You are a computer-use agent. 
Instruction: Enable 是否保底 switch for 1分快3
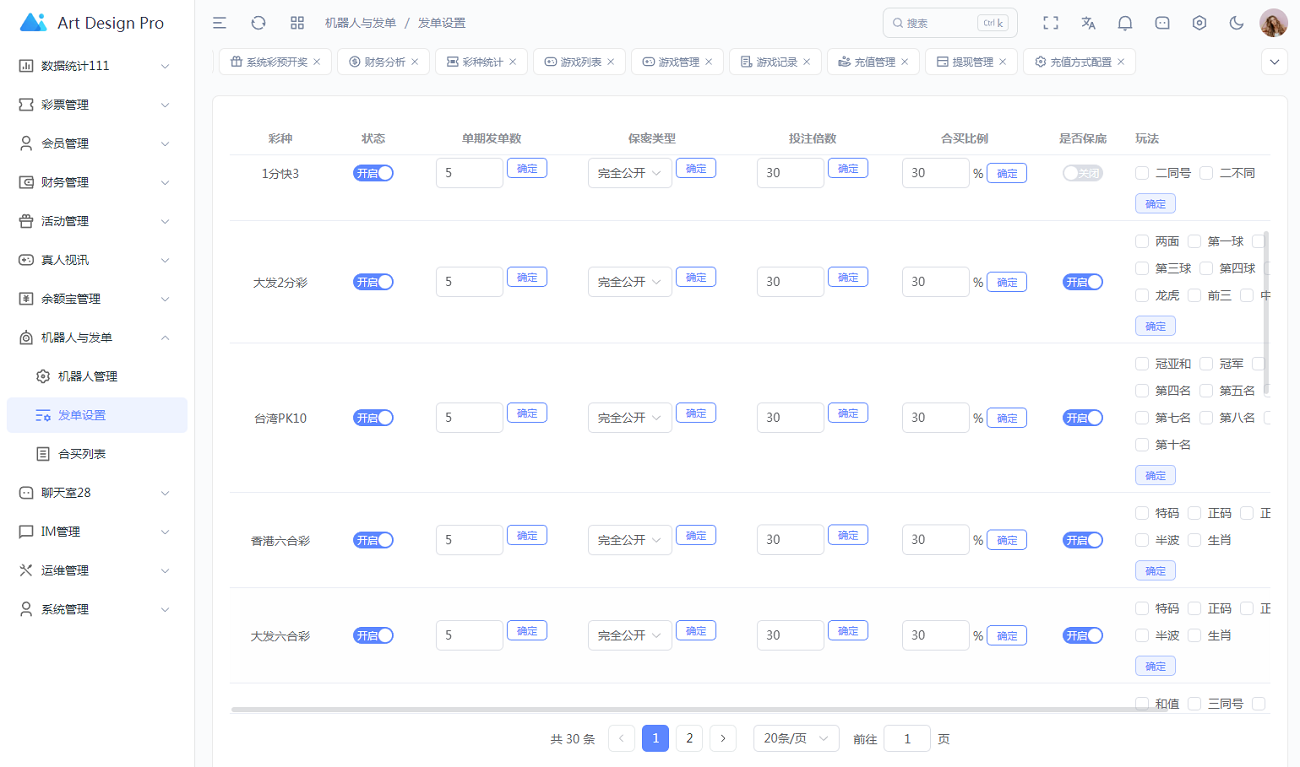pyautogui.click(x=1082, y=173)
